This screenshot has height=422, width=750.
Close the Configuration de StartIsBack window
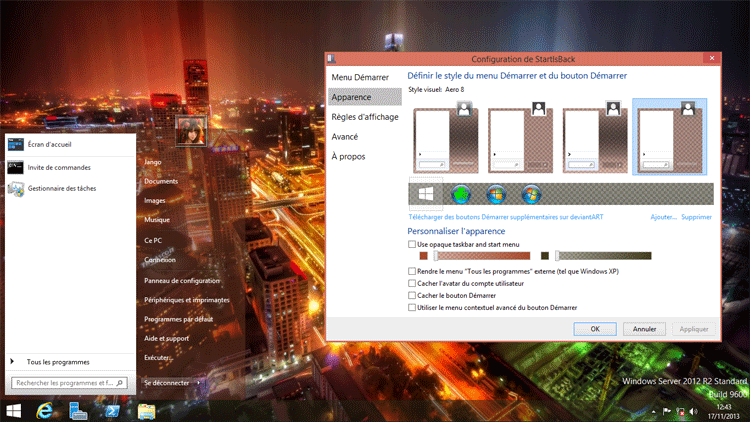tap(712, 58)
